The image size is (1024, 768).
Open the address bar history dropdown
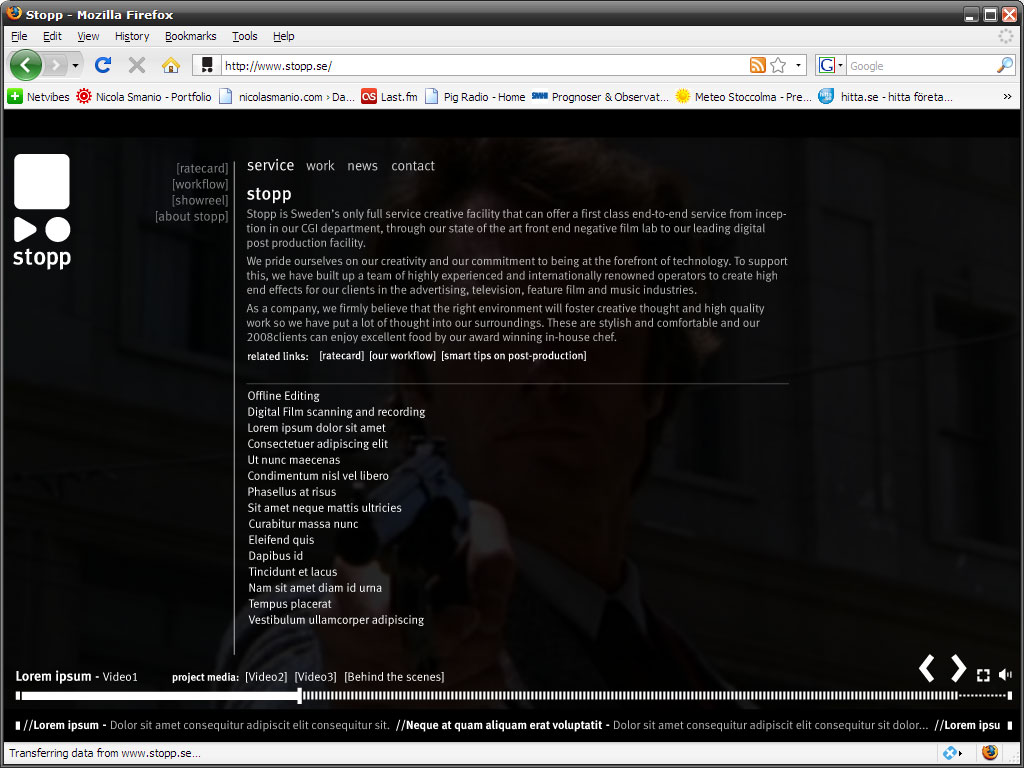798,65
